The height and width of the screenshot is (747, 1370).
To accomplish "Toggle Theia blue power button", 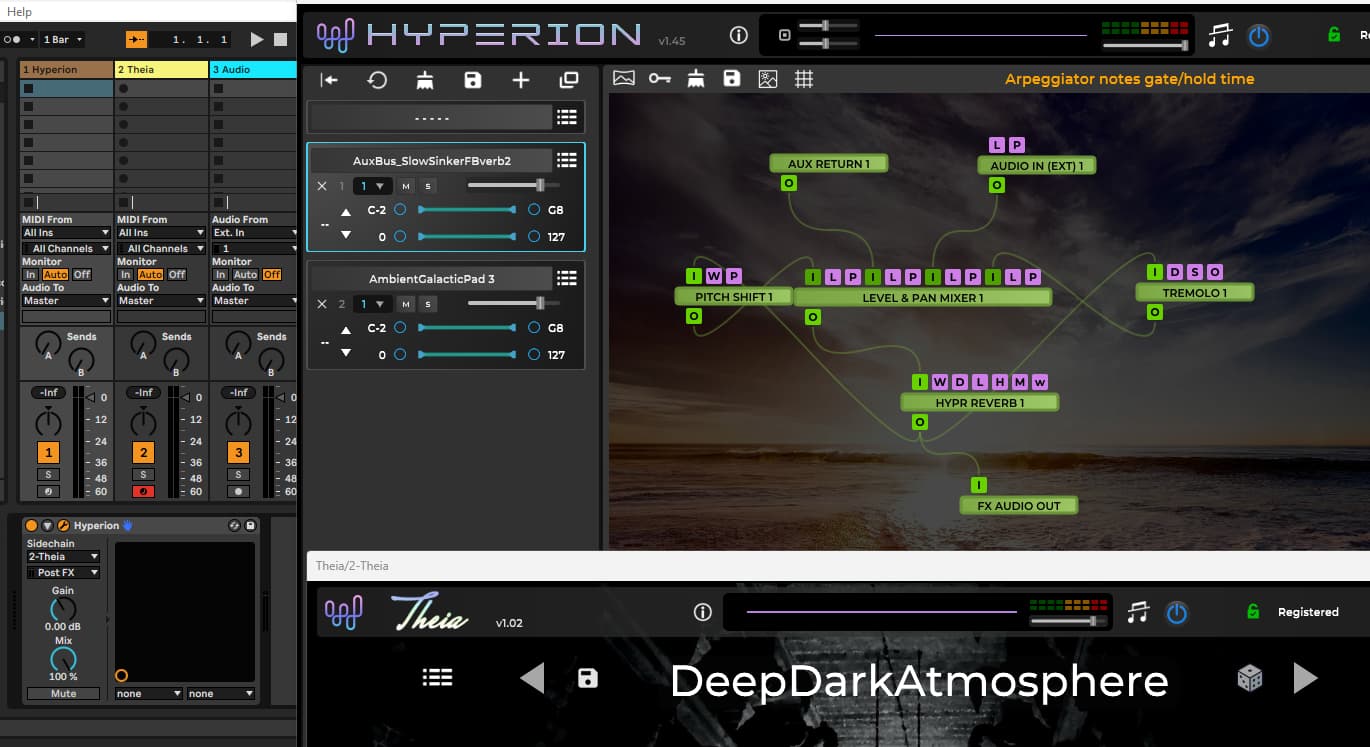I will tap(1177, 612).
